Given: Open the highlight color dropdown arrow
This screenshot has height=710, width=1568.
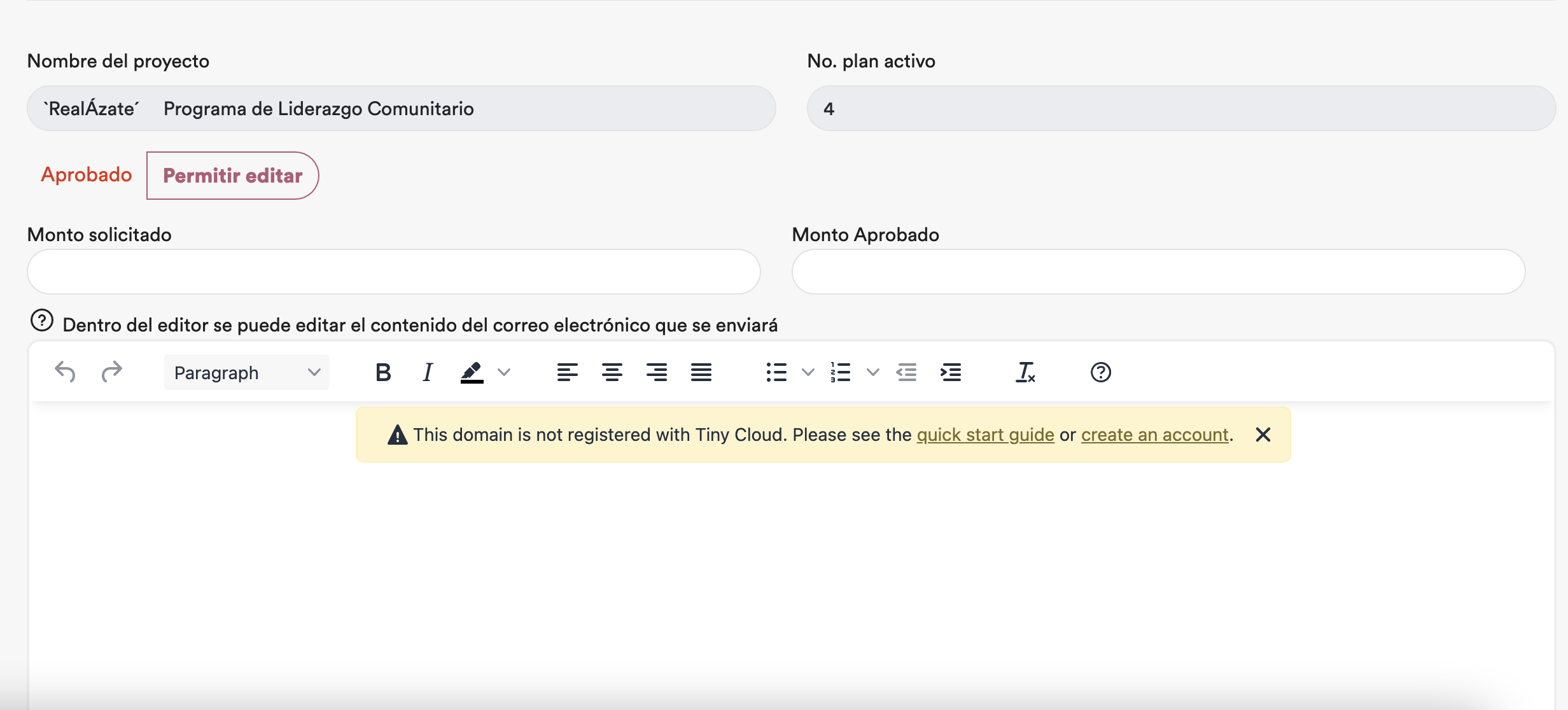Looking at the screenshot, I should (504, 372).
